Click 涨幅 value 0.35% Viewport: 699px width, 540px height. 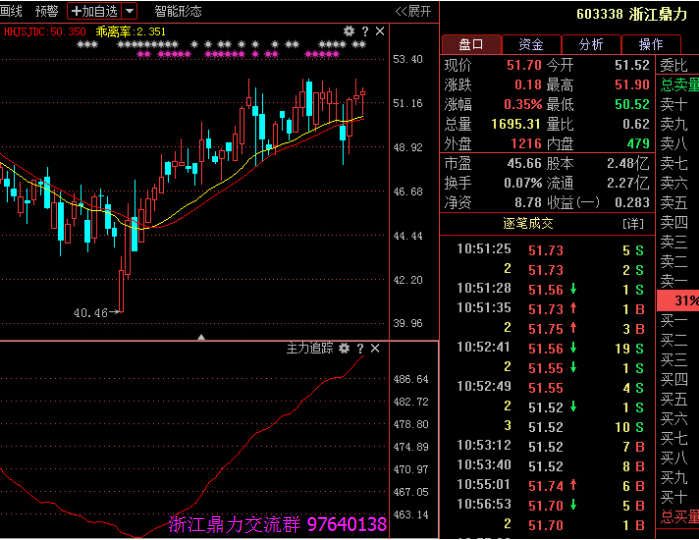coord(523,104)
